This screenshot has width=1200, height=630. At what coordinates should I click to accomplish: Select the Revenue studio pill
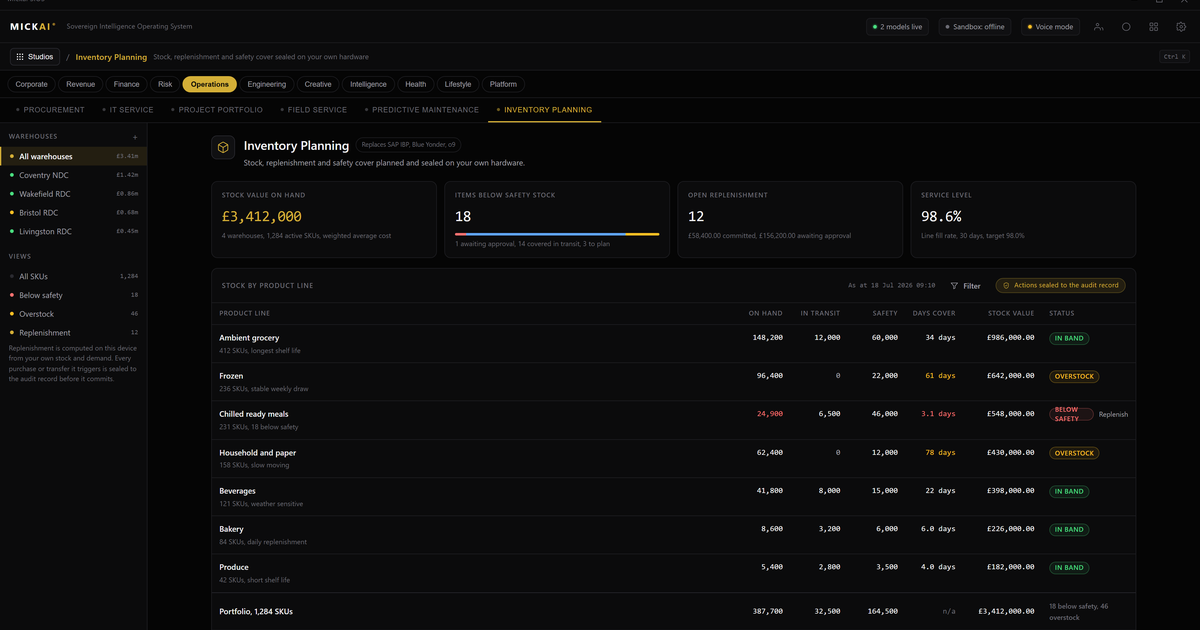tap(81, 84)
